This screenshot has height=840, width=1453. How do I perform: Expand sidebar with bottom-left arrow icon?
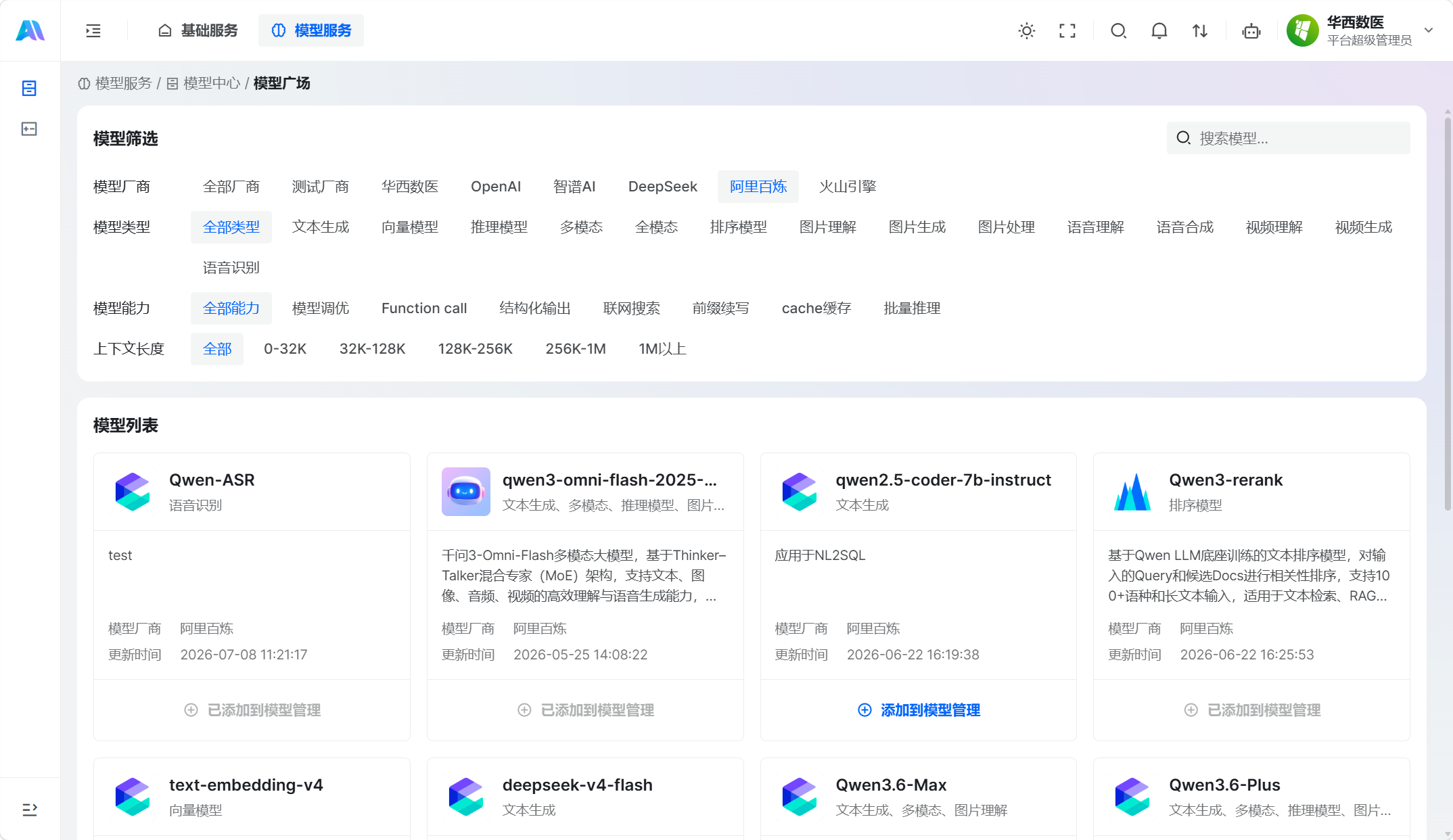pos(30,810)
